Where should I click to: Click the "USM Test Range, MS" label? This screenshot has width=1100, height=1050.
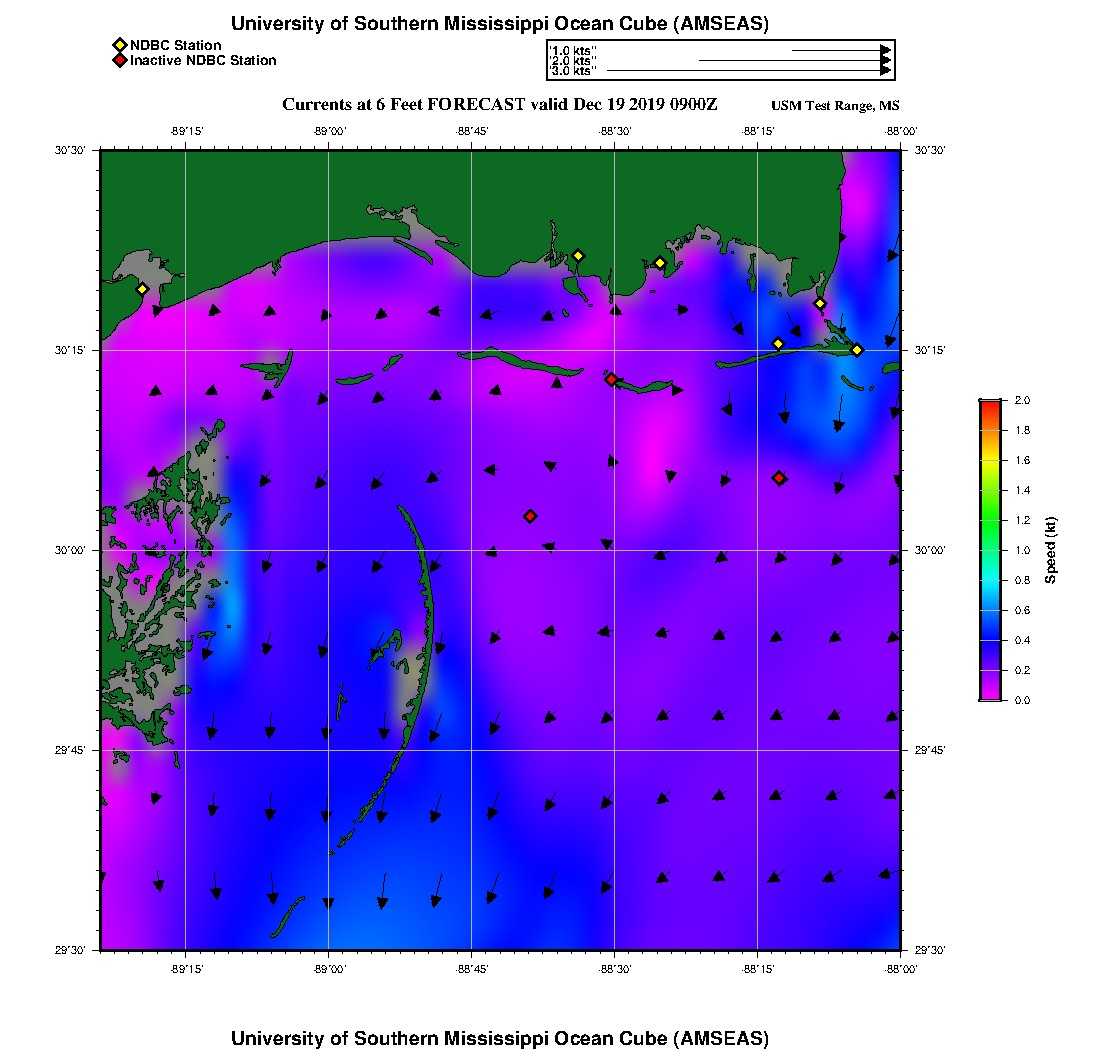835,106
